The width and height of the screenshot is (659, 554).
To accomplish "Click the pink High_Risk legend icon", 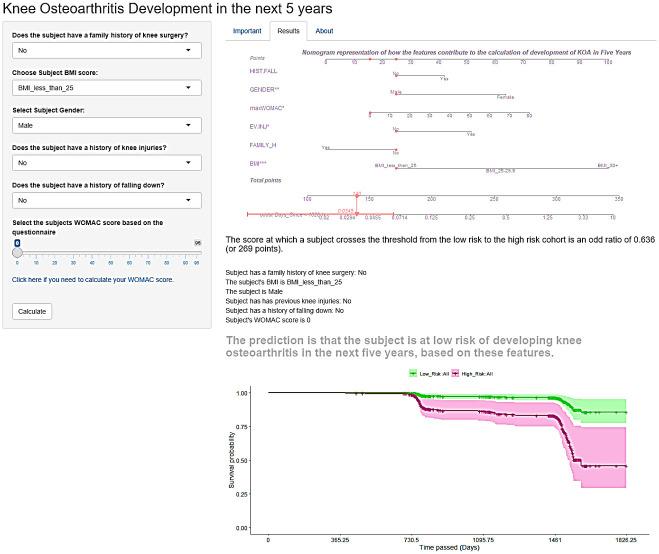I will click(455, 373).
